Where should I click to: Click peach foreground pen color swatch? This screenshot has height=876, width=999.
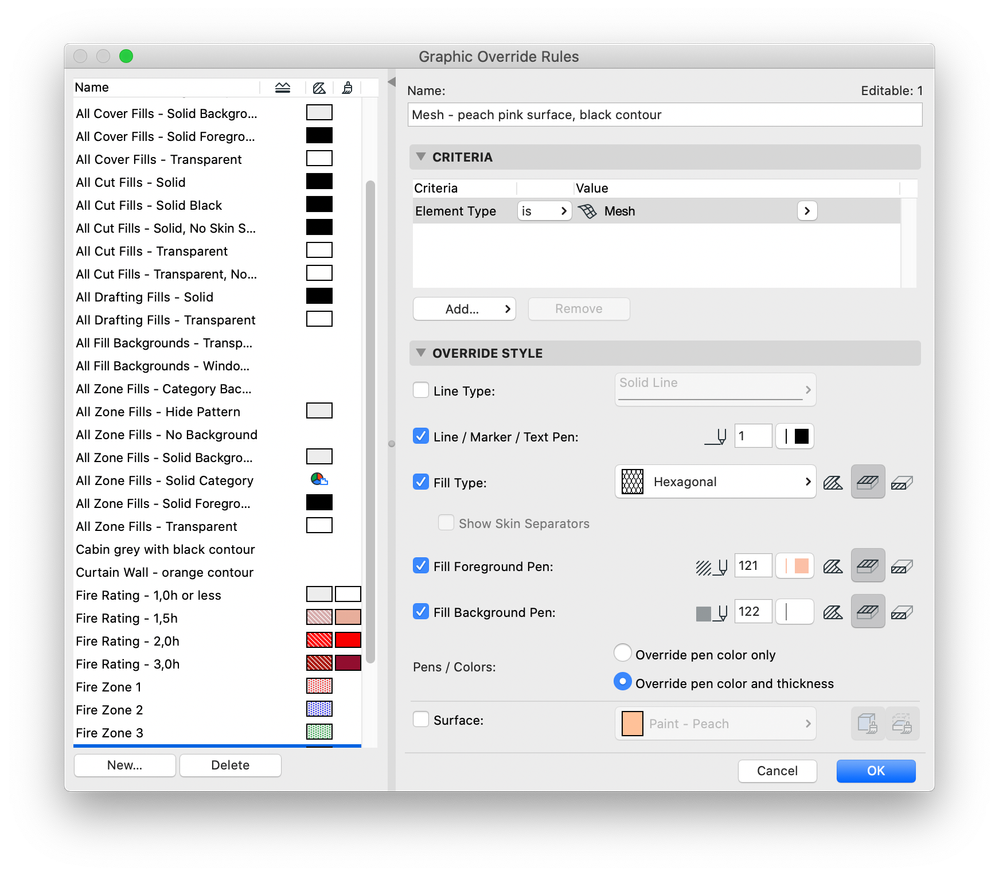point(794,566)
